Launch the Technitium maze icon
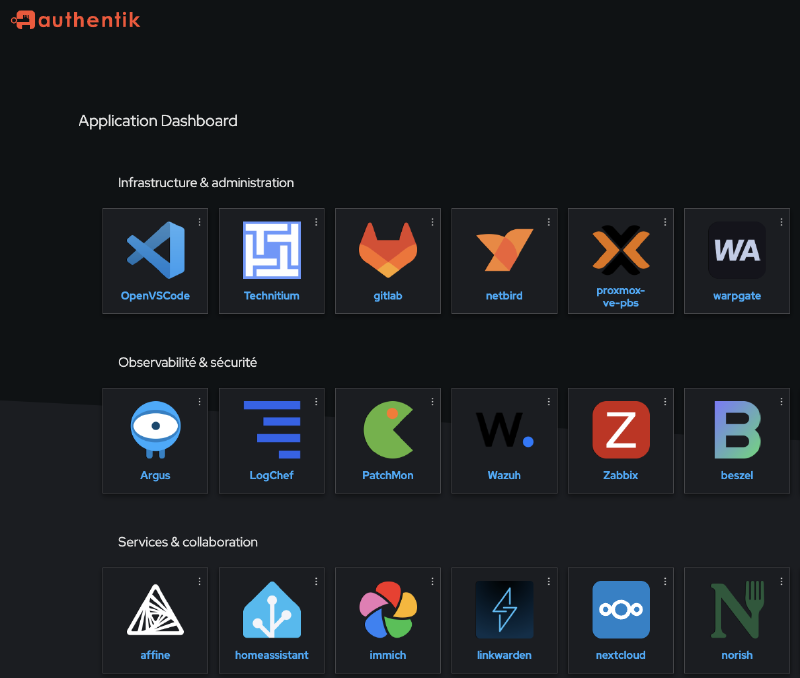Screen dimensions: 800x678 272,250
